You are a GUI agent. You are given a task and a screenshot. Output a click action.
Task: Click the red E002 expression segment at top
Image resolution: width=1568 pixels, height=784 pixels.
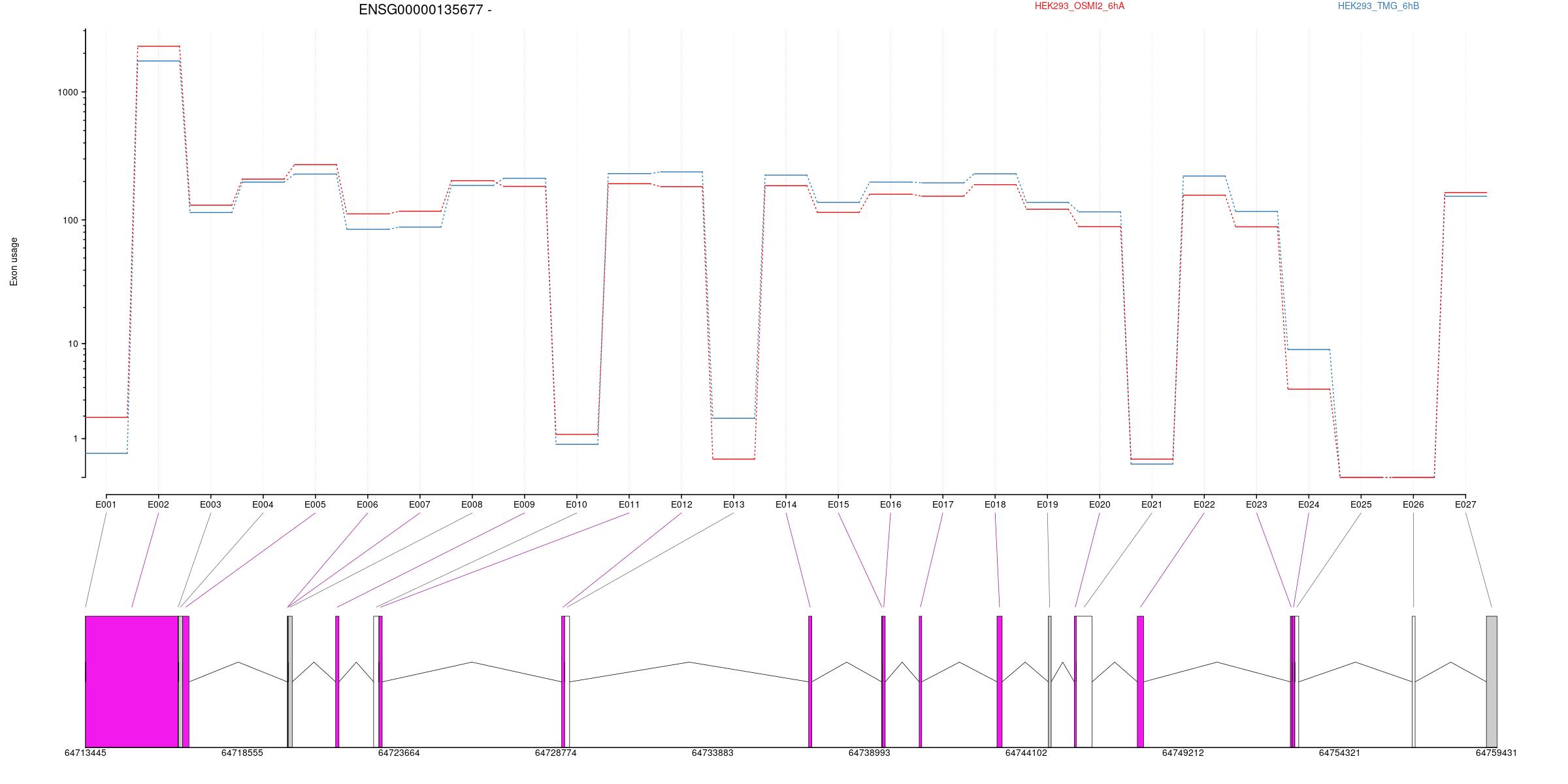pyautogui.click(x=158, y=46)
